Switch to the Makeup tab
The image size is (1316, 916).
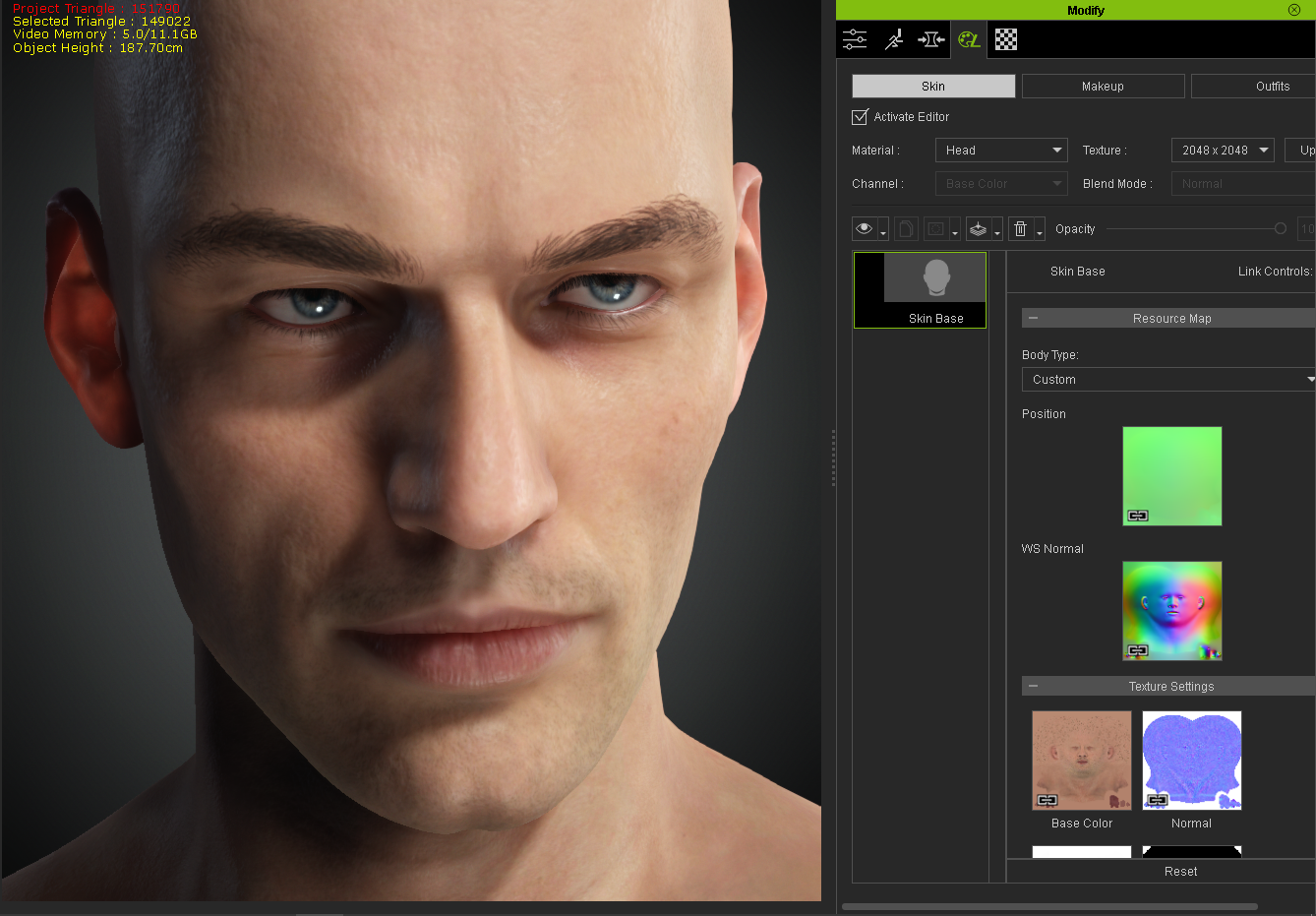(1103, 87)
